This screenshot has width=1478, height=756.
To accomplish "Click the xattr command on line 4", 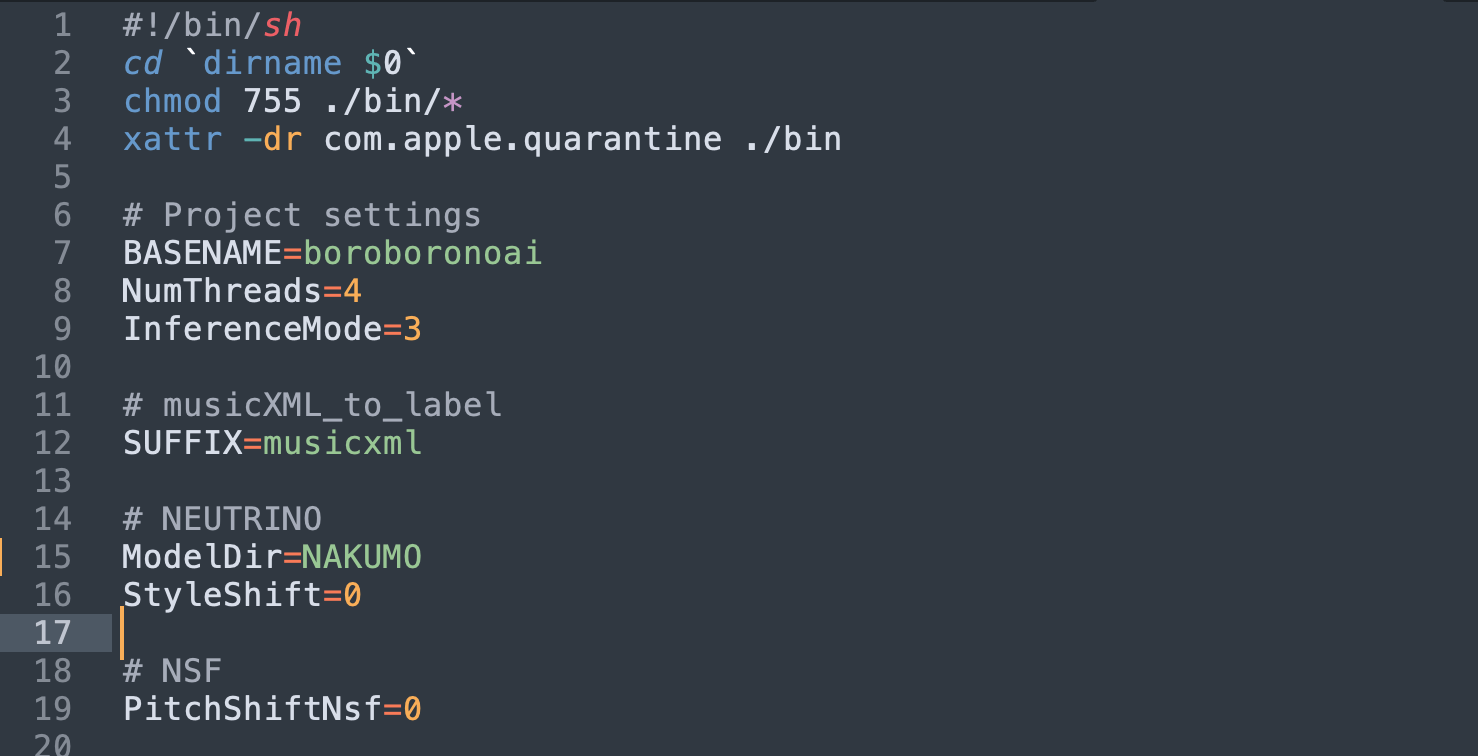I will tap(172, 139).
